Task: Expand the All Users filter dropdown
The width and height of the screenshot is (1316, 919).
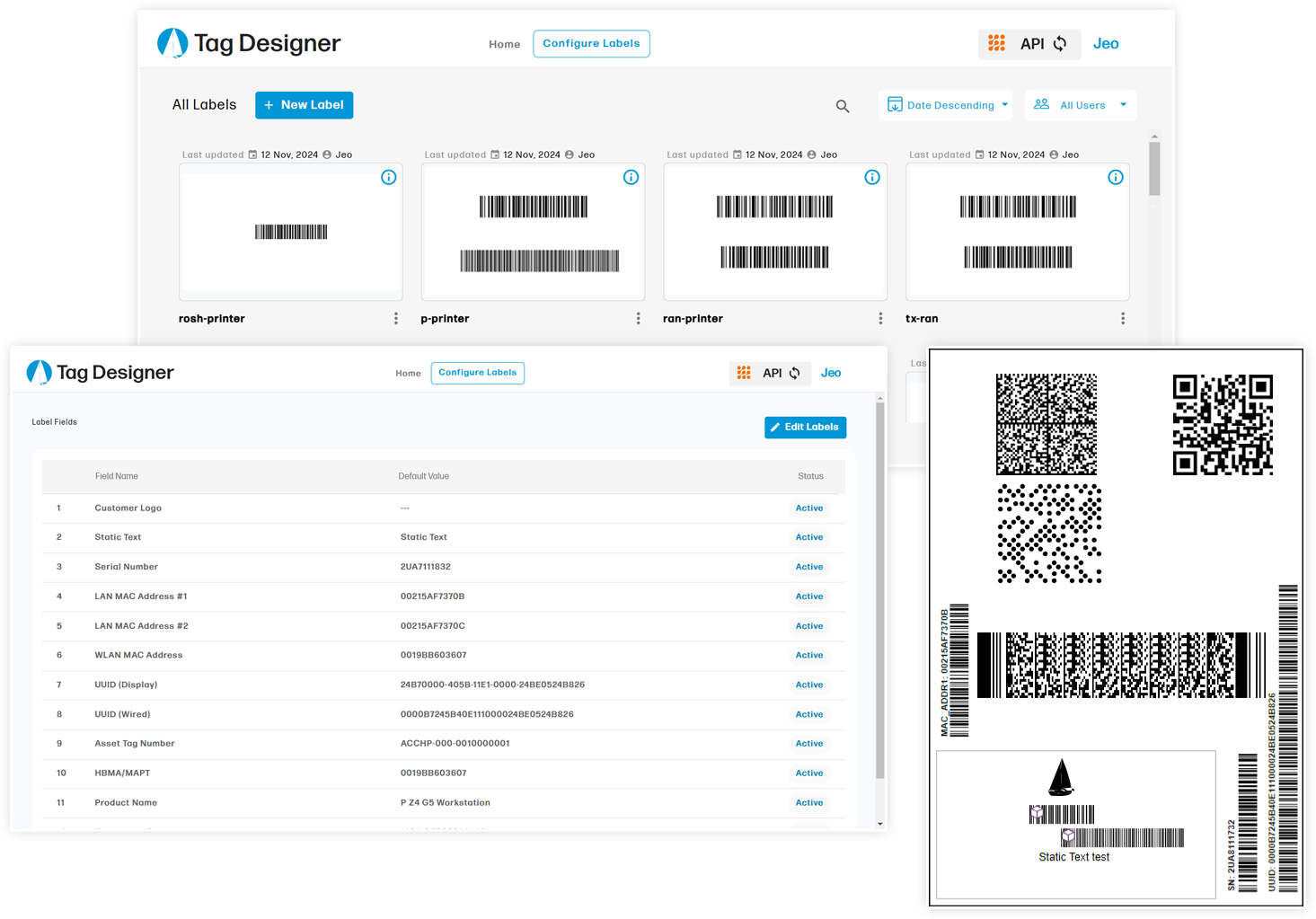Action: (1081, 105)
